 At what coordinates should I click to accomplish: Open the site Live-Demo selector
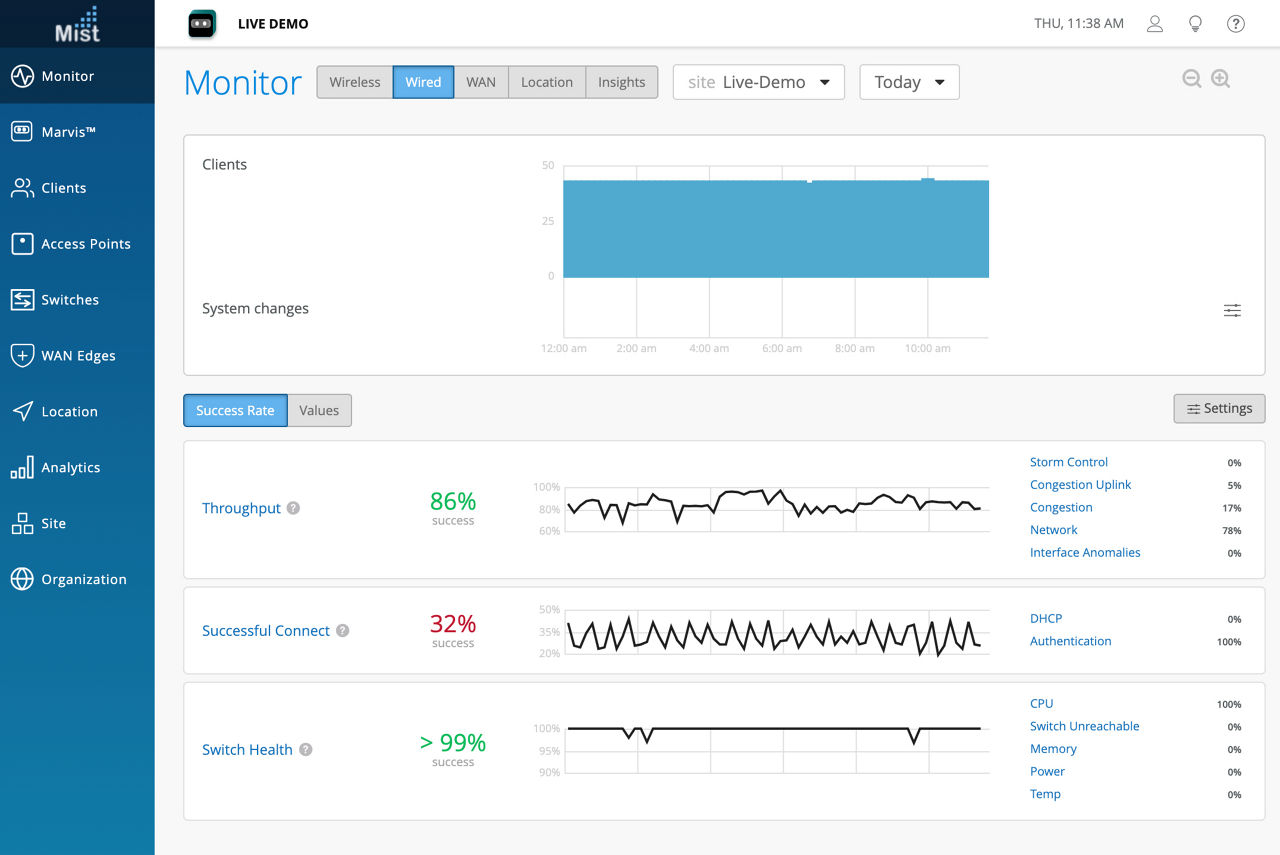(x=758, y=82)
